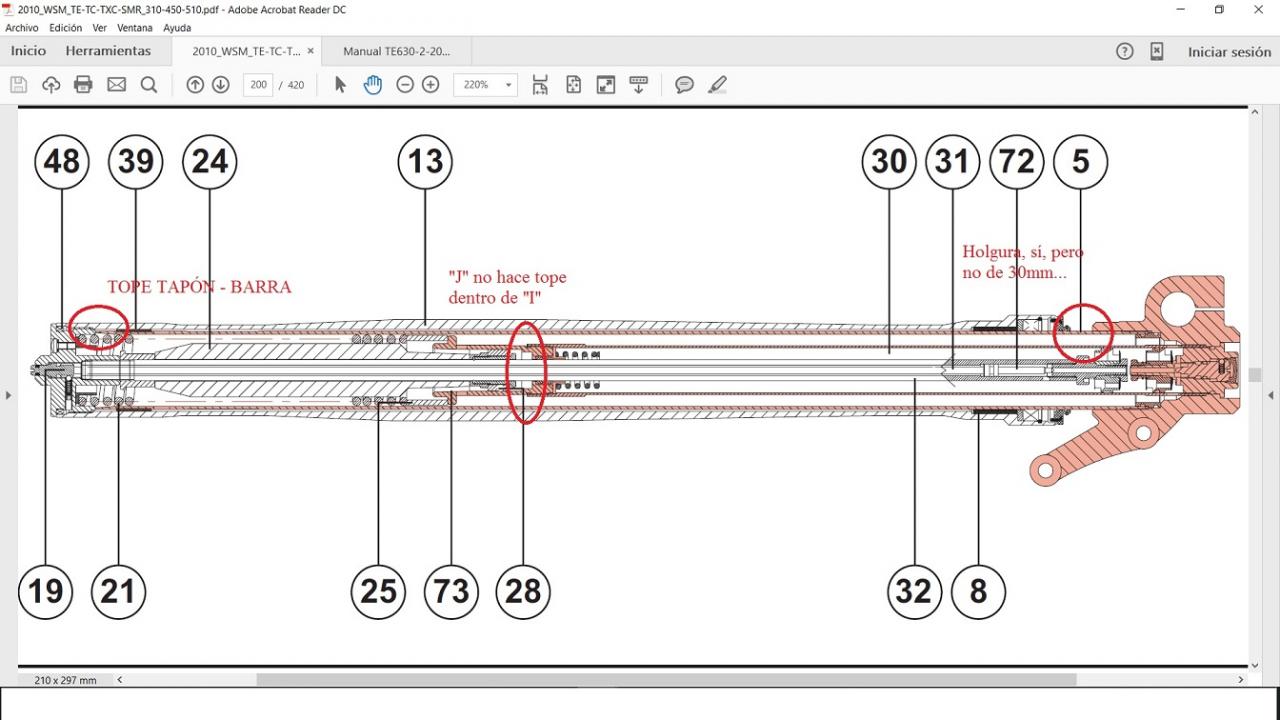Open the Ayuda menu

pos(177,28)
